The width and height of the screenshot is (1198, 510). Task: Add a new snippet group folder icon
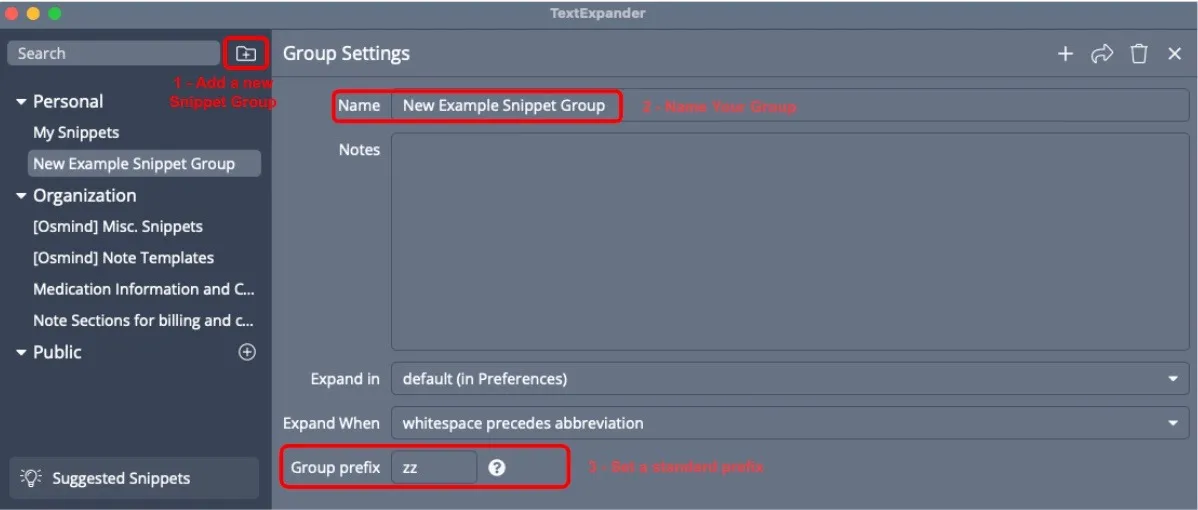(246, 53)
